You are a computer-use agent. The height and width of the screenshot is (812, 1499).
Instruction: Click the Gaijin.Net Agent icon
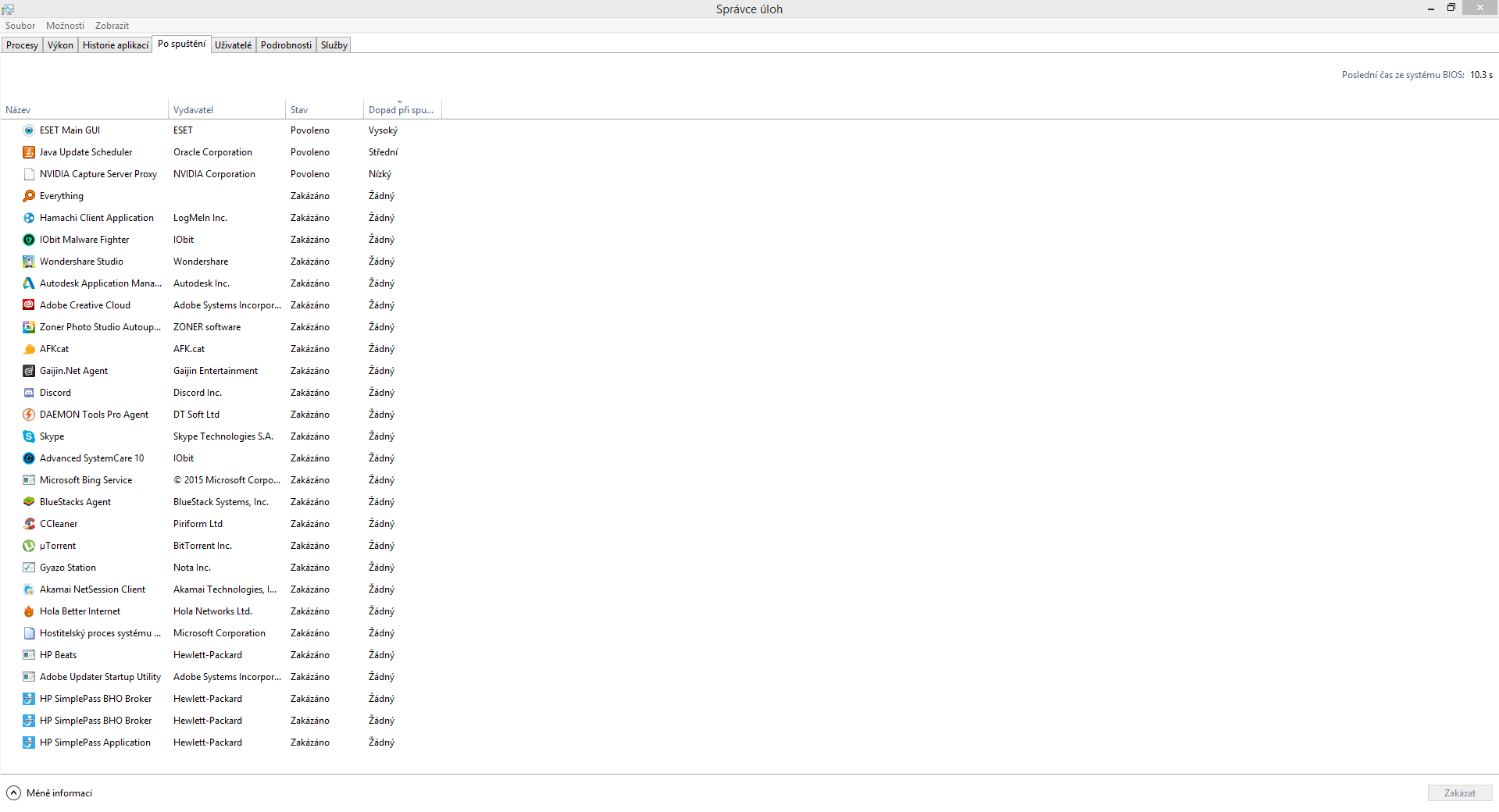tap(29, 371)
